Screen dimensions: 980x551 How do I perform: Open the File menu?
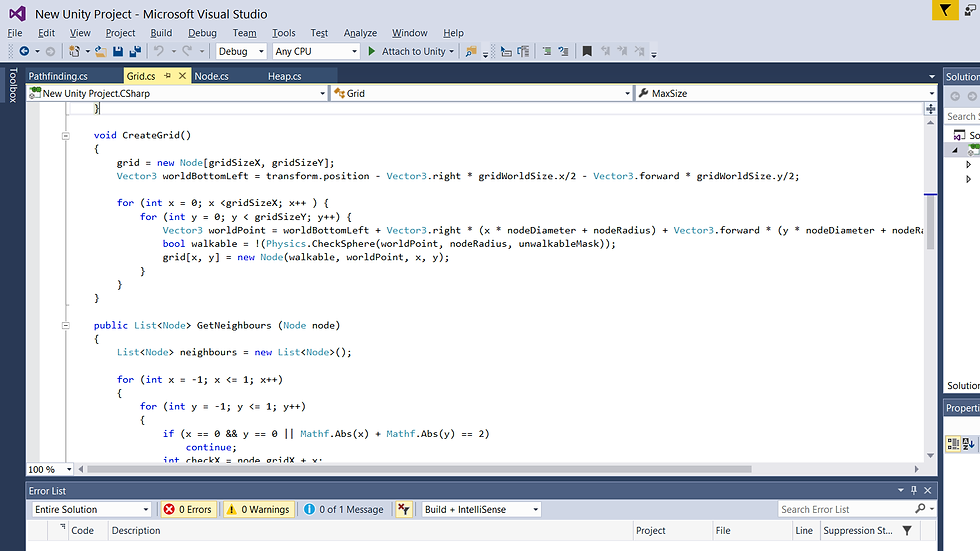tap(15, 33)
